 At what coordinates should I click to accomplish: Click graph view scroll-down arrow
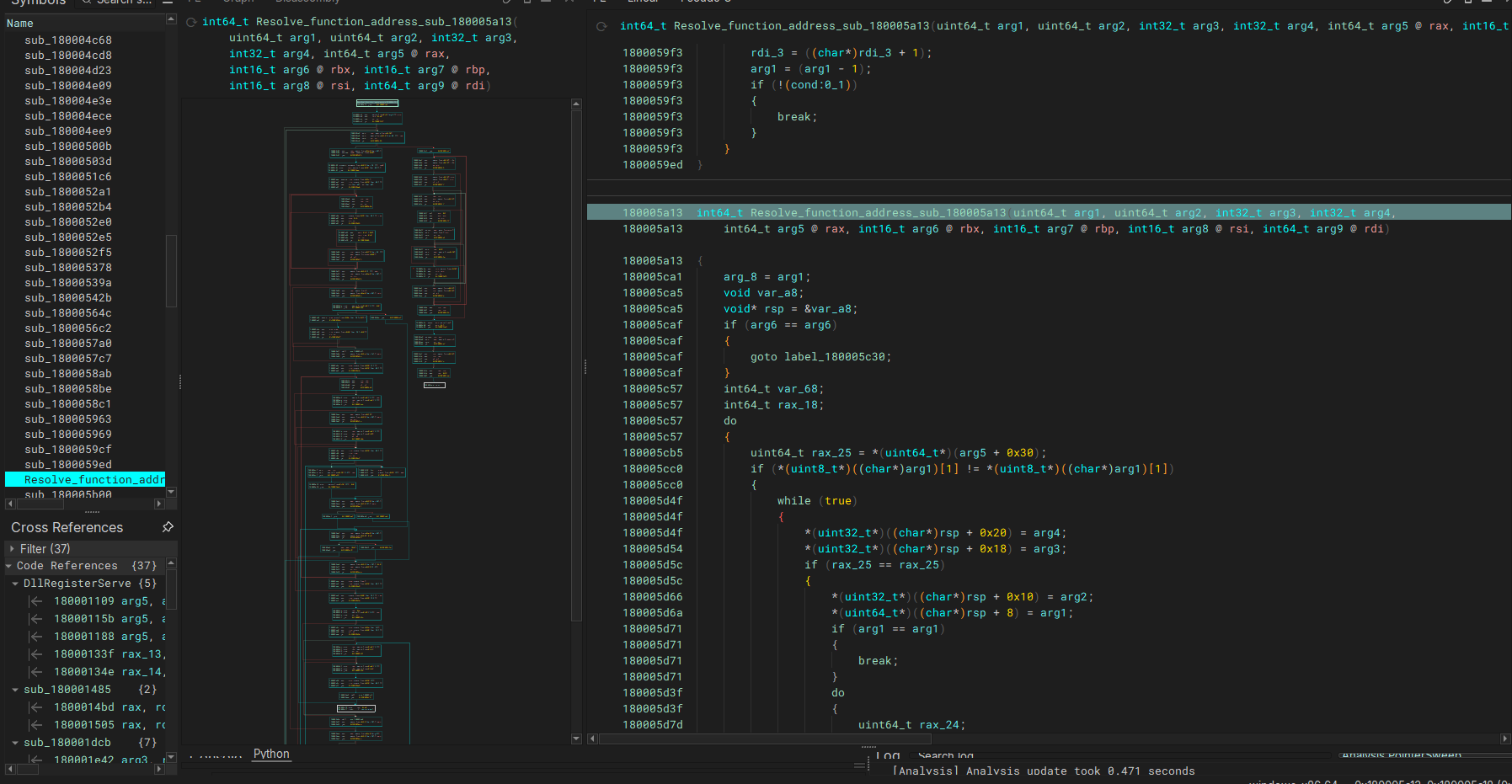(576, 739)
